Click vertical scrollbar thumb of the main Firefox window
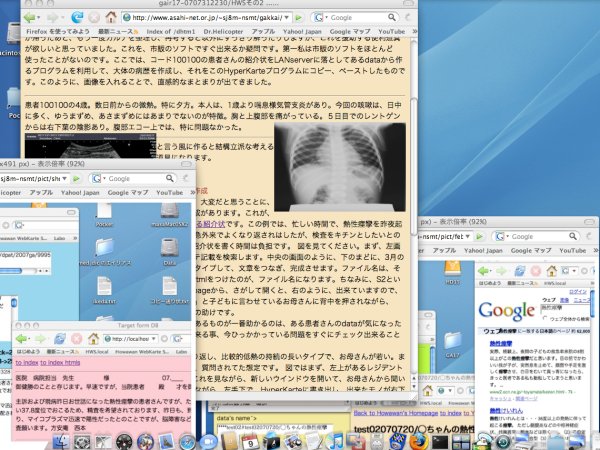This screenshot has height=450, width=600. click(x=414, y=166)
